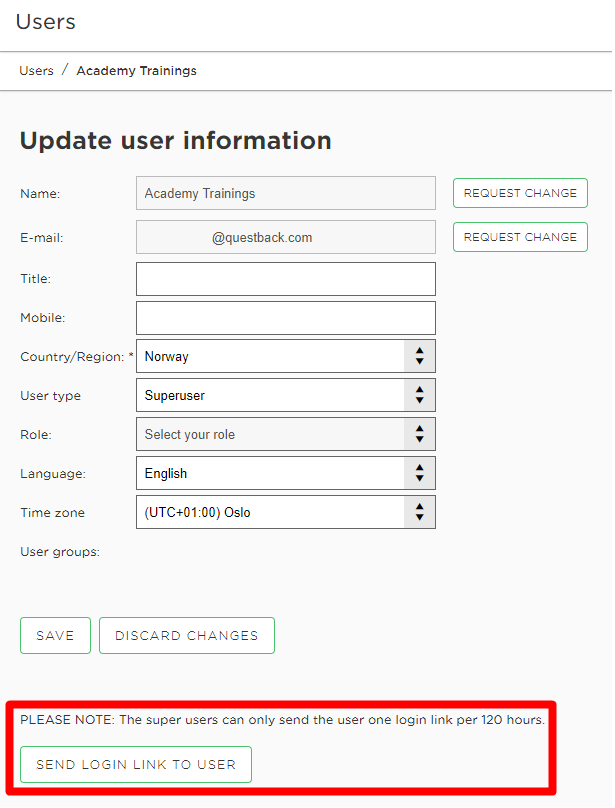The image size is (615, 808).
Task: Focus the Title input field
Action: 286,279
